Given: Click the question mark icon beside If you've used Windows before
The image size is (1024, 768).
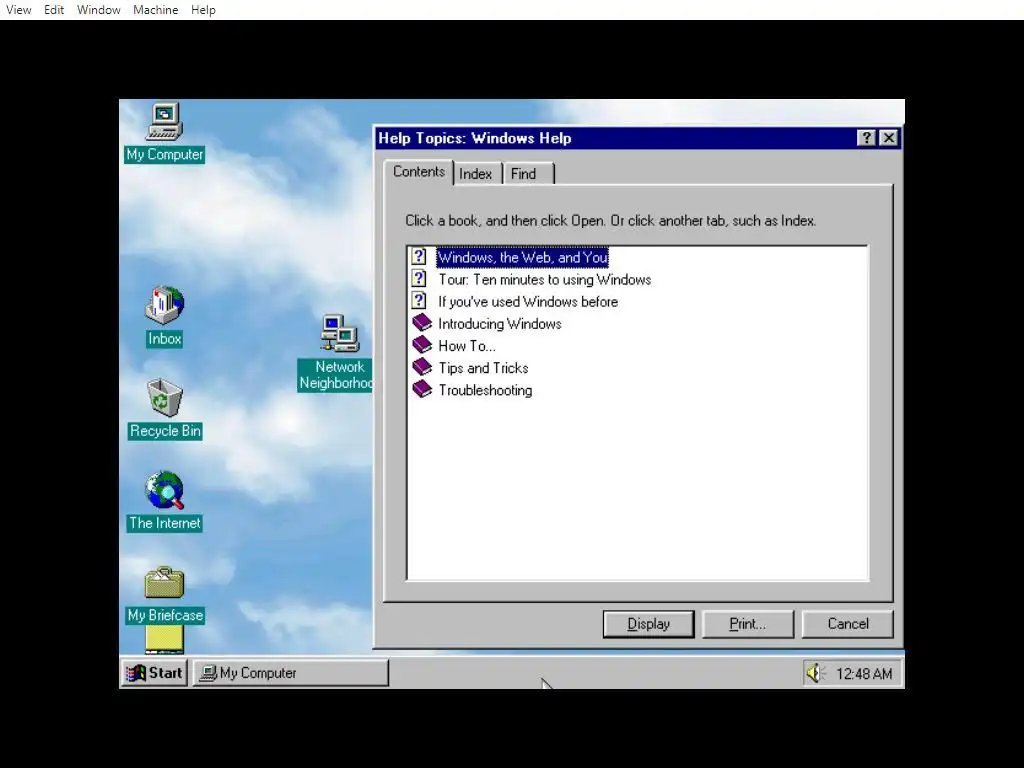Looking at the screenshot, I should pyautogui.click(x=419, y=301).
